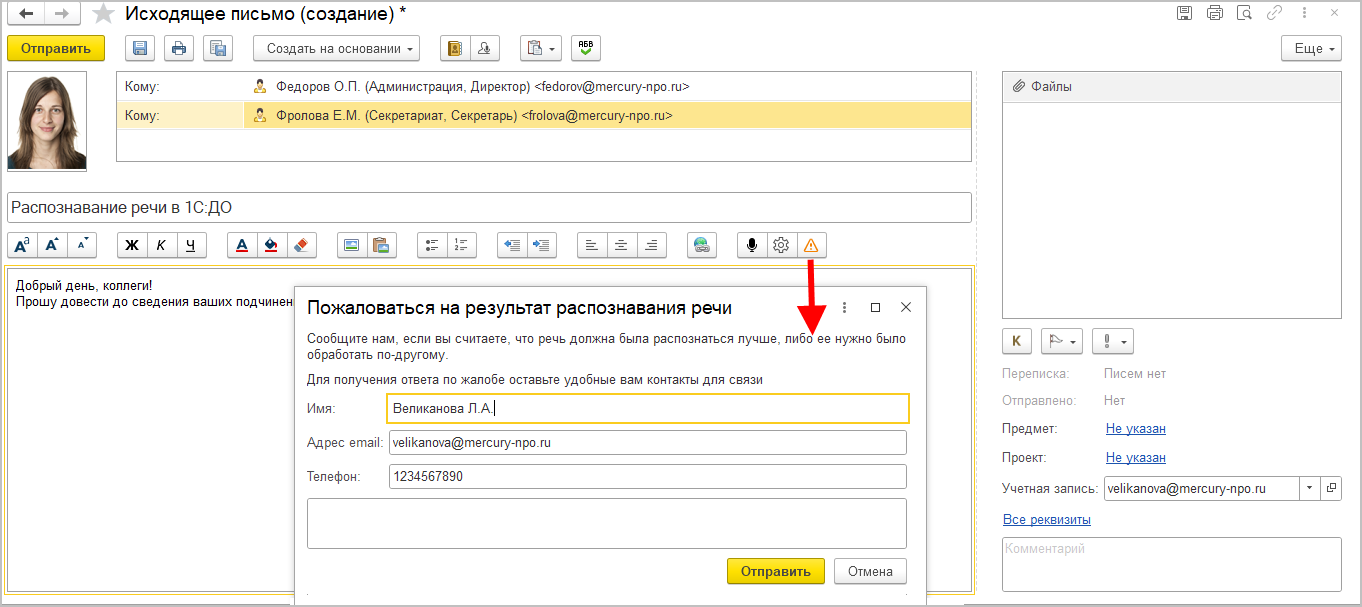Open the Все реквизиты link
Image resolution: width=1362 pixels, height=607 pixels.
[1047, 519]
